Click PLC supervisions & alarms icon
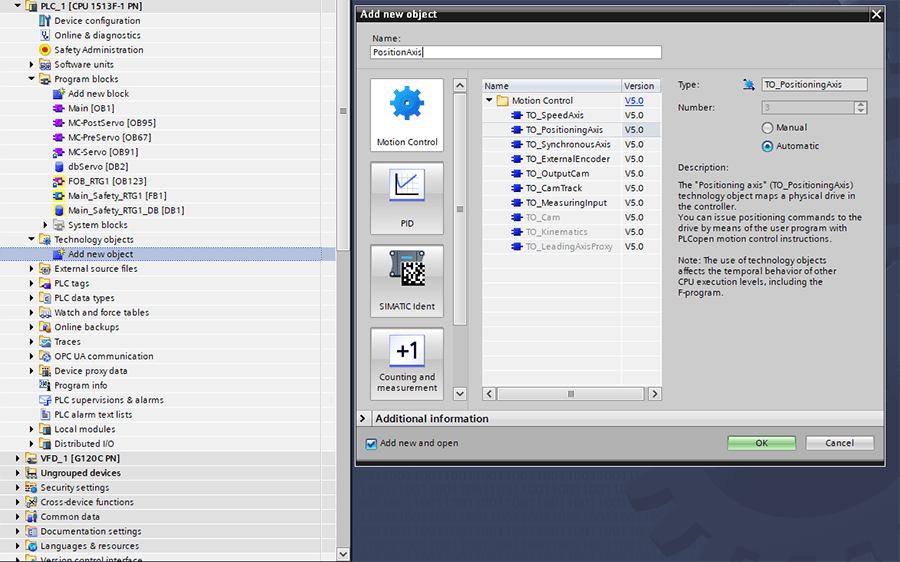Image resolution: width=900 pixels, height=562 pixels. click(45, 400)
